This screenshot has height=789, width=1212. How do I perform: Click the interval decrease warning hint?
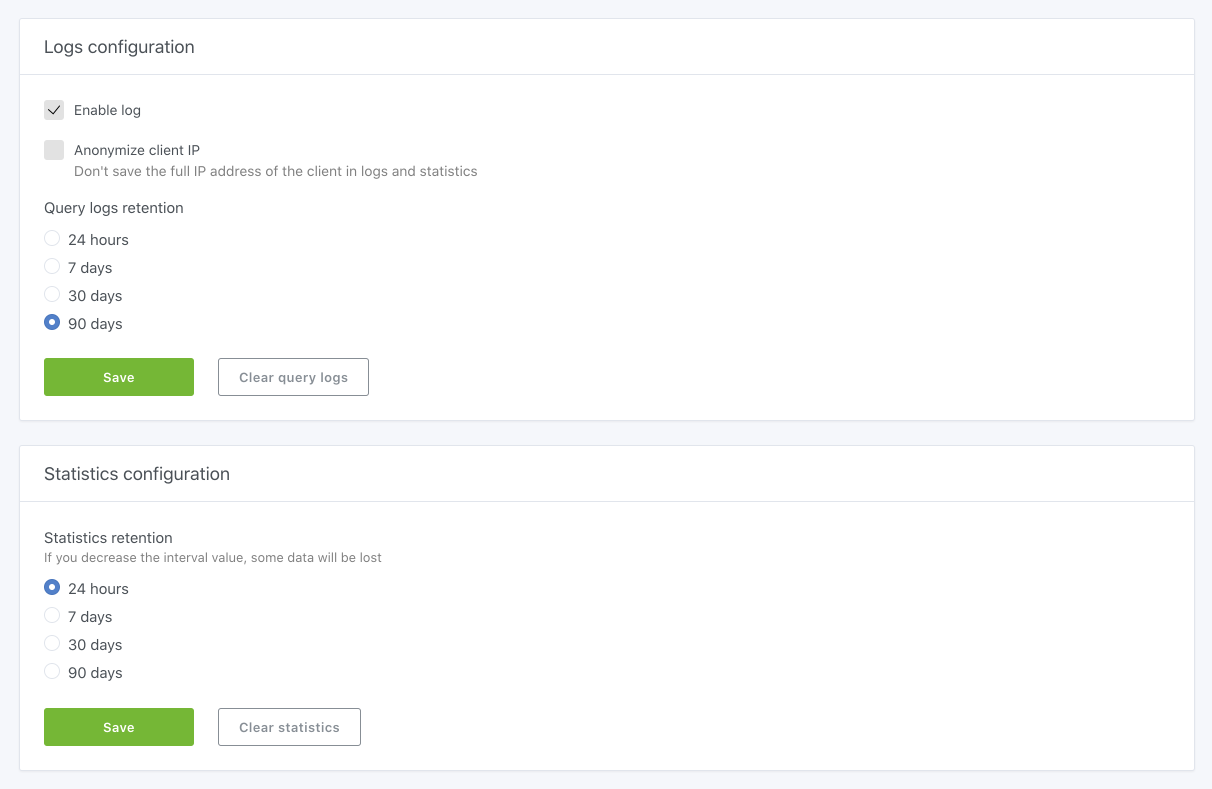coord(213,558)
